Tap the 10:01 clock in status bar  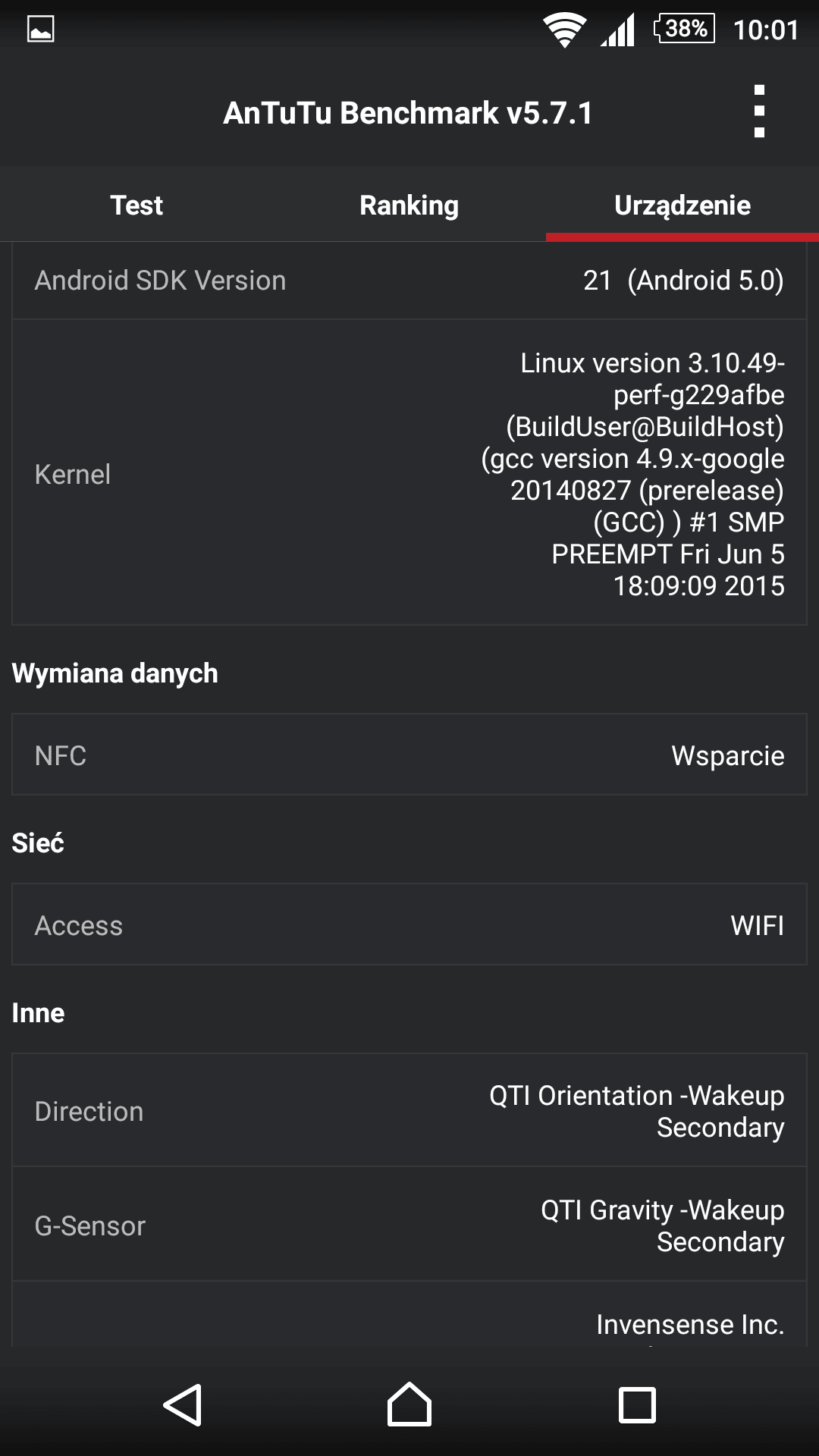coord(766,30)
